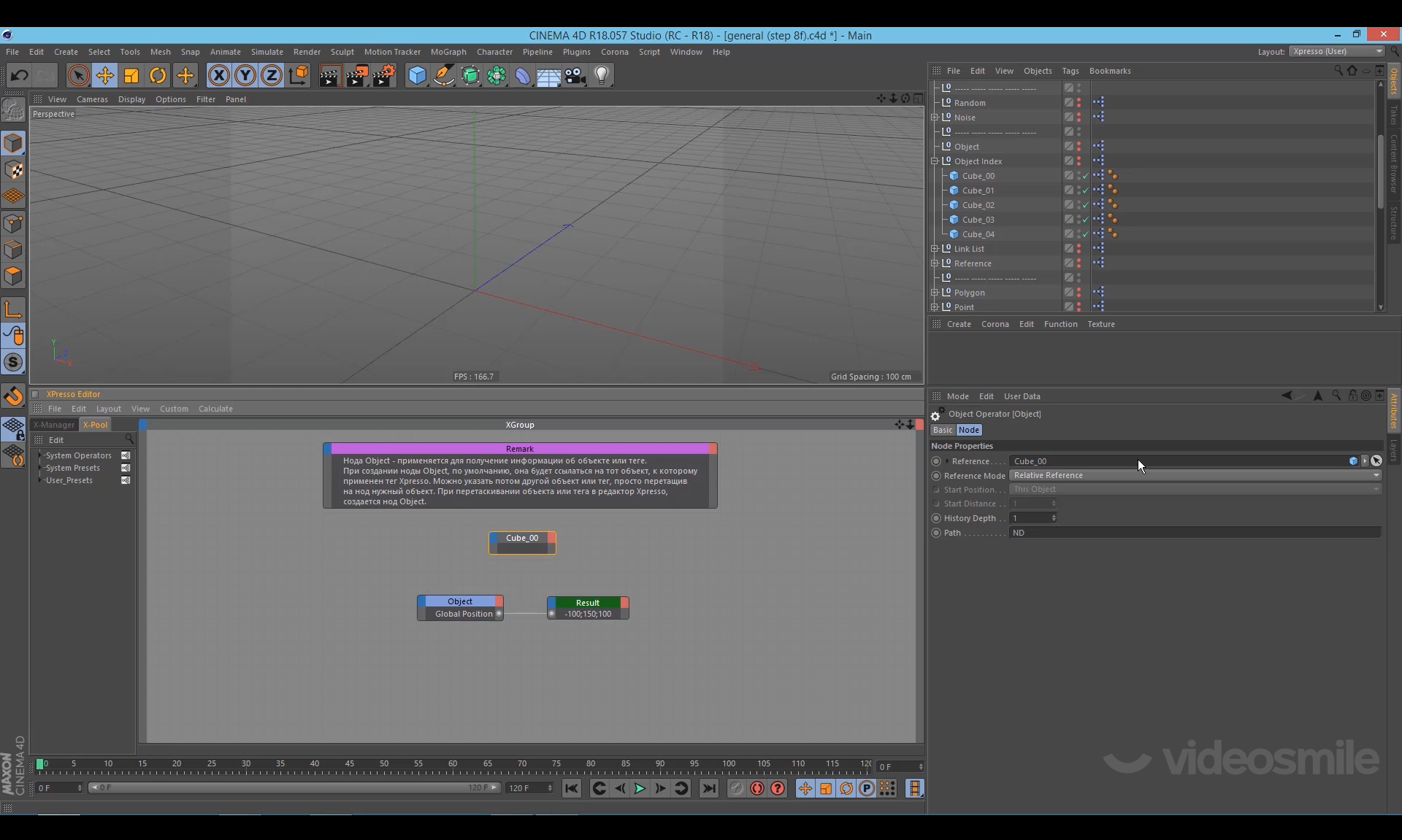Toggle the Cube_02 layer checkbox

[x=1068, y=205]
